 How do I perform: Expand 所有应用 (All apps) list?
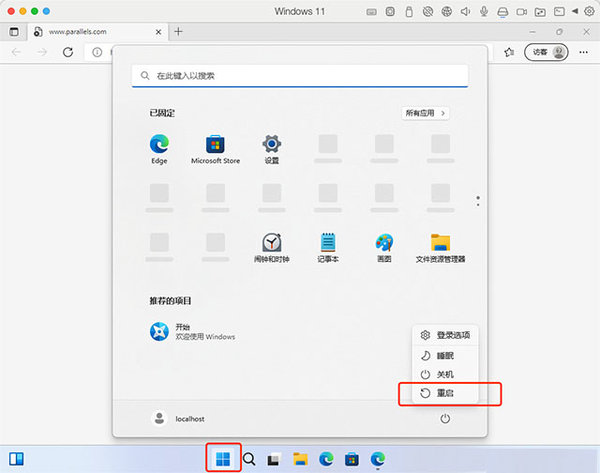click(x=425, y=113)
